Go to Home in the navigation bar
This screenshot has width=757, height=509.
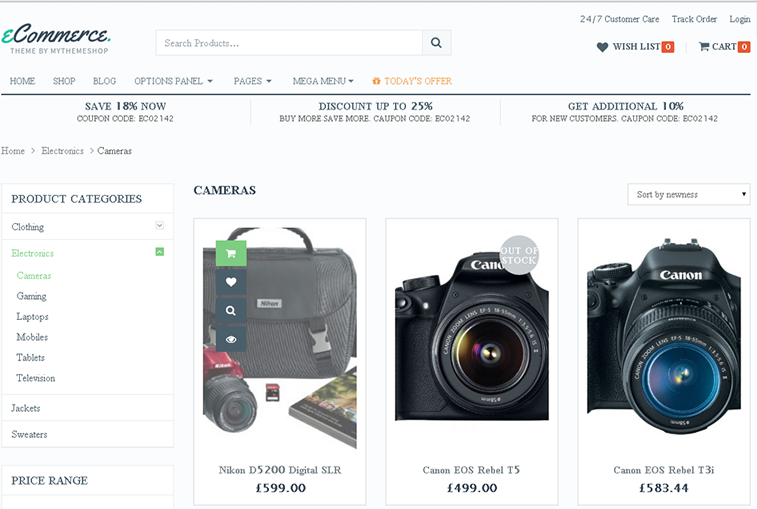pos(22,81)
